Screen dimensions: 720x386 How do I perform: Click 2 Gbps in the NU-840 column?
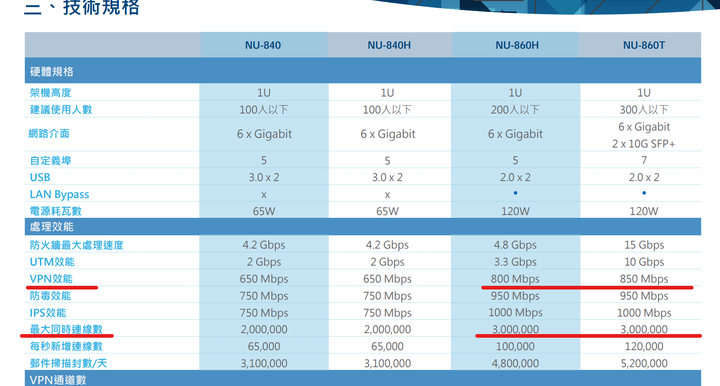[x=264, y=262]
